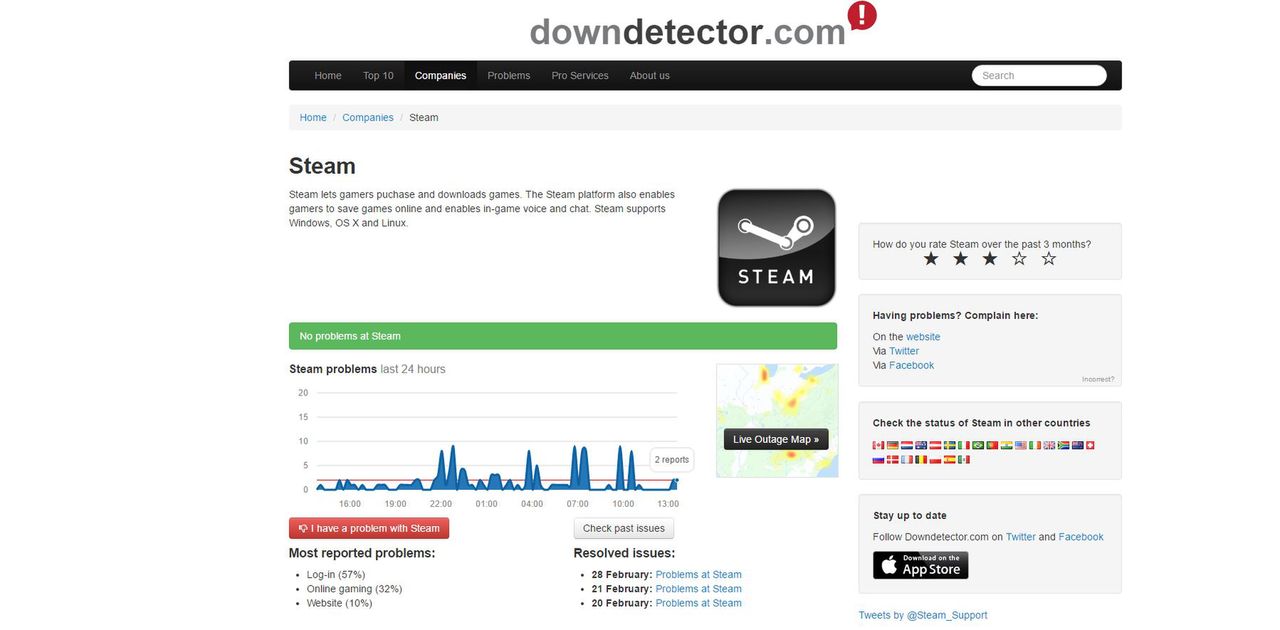The height and width of the screenshot is (630, 1280).
Task: Select the Denmark flag
Action: coord(893,460)
